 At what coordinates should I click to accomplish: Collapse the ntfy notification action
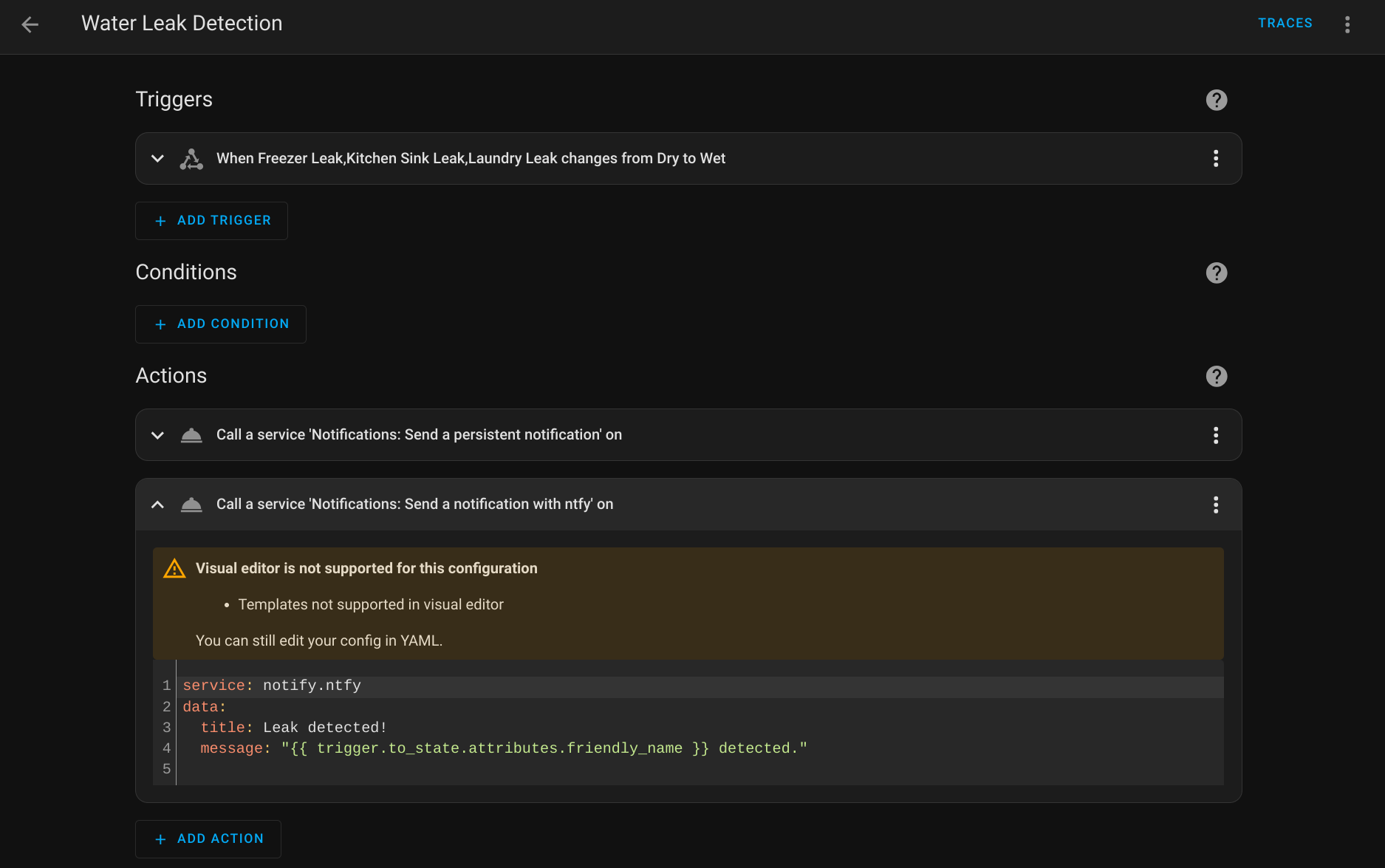click(x=157, y=505)
